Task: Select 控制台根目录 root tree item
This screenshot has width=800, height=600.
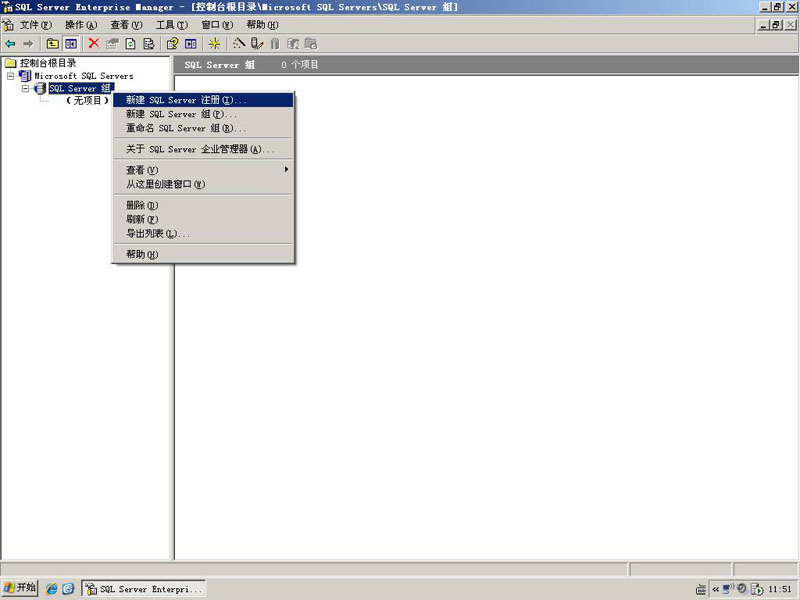Action: tap(47, 63)
